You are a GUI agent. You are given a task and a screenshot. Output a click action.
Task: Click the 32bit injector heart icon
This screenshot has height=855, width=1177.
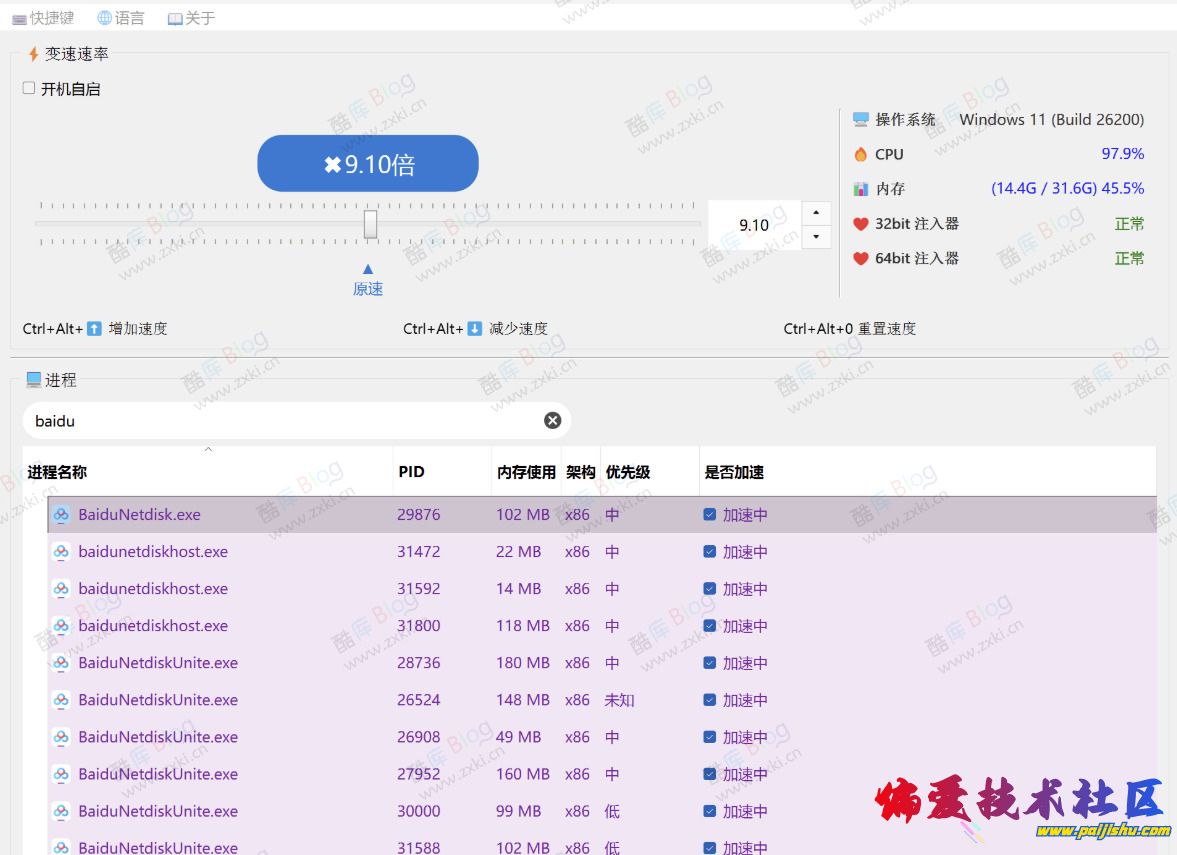[860, 224]
